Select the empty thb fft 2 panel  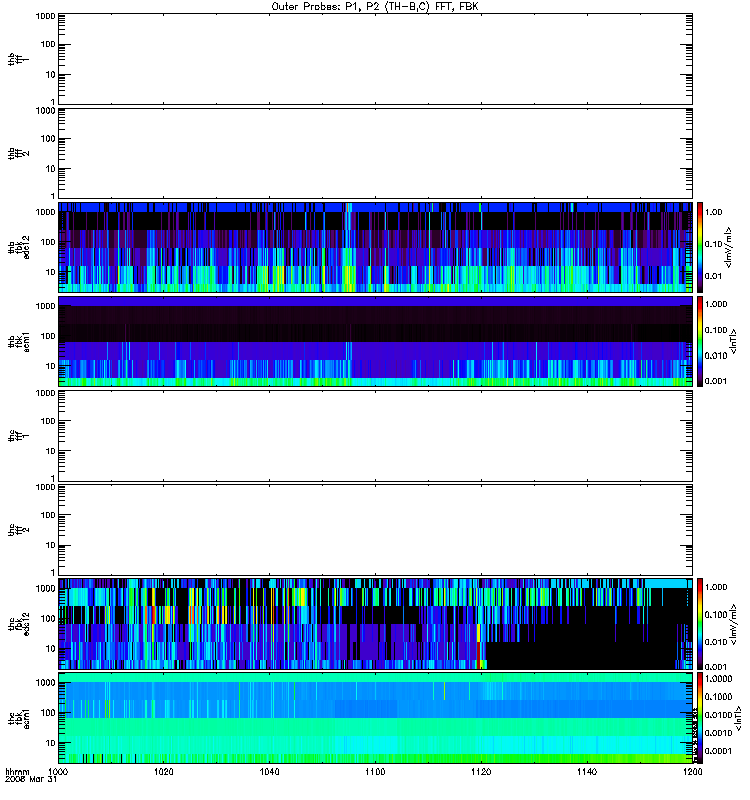[x=375, y=152]
